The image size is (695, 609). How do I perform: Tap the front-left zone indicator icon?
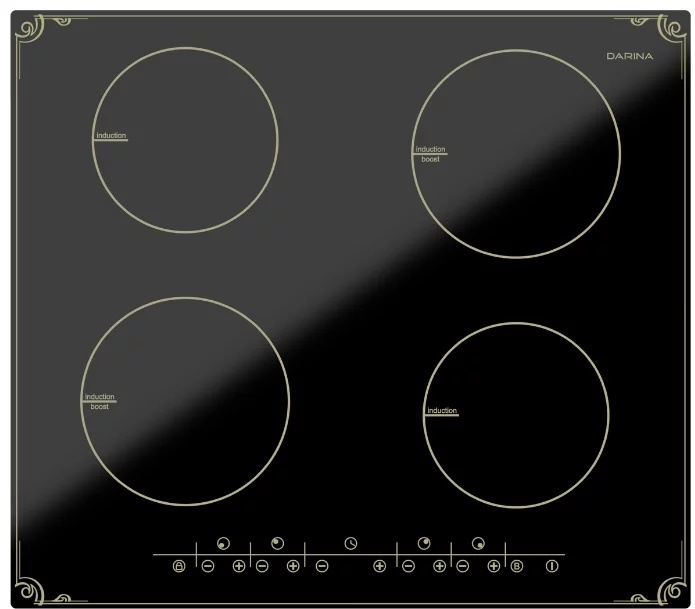point(222,543)
